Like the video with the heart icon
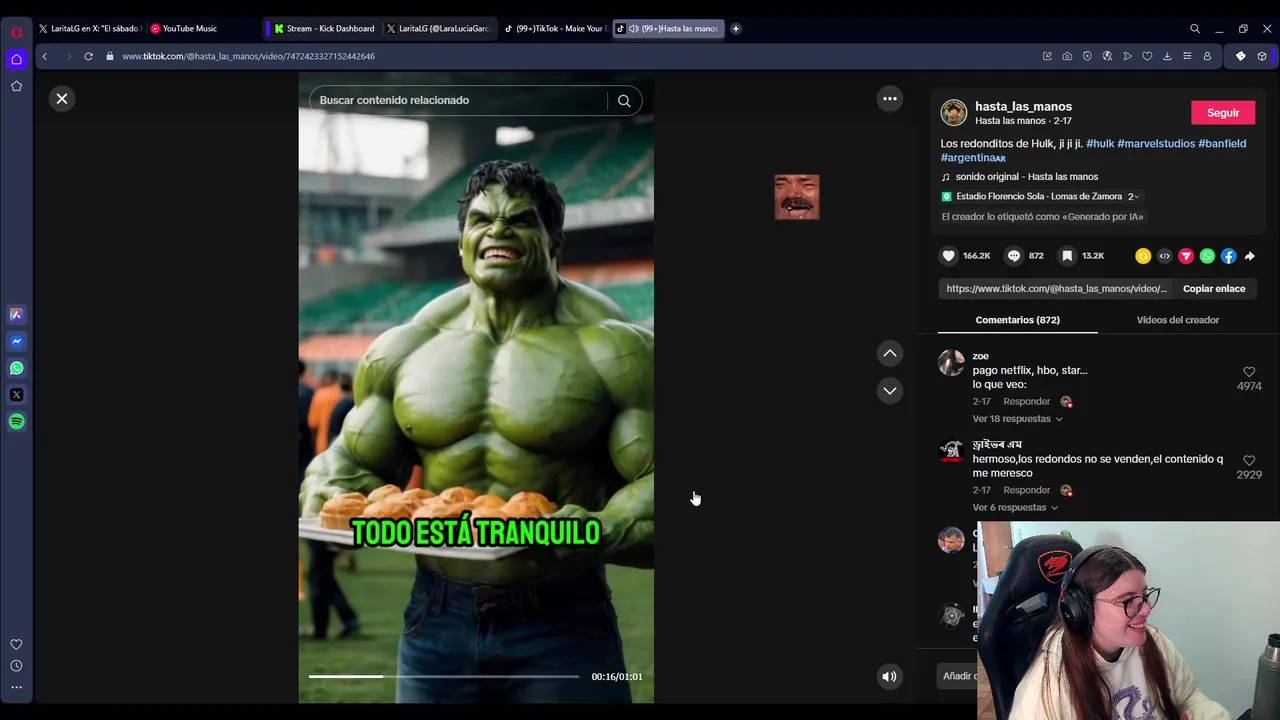Image resolution: width=1280 pixels, height=720 pixels. point(949,256)
